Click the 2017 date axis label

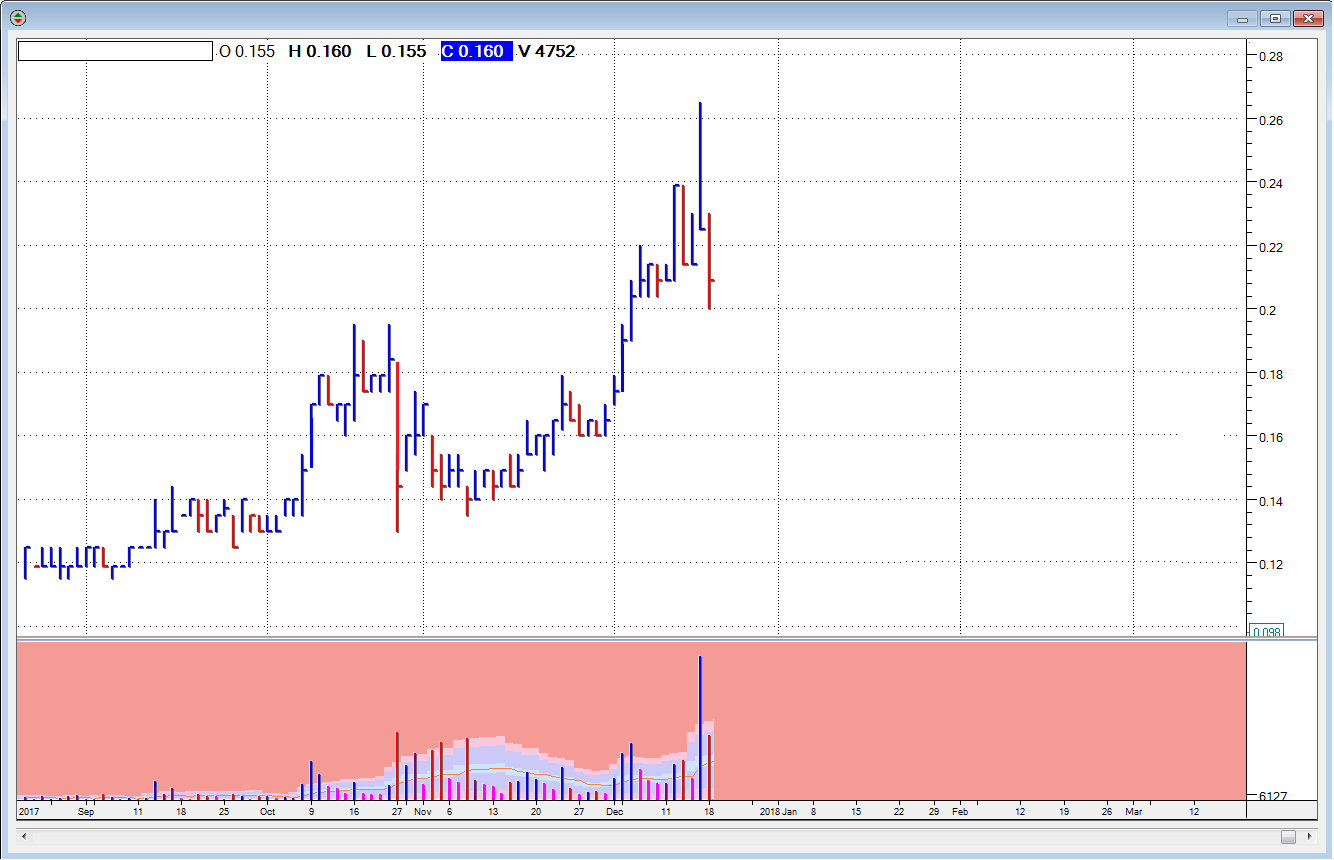(x=28, y=813)
